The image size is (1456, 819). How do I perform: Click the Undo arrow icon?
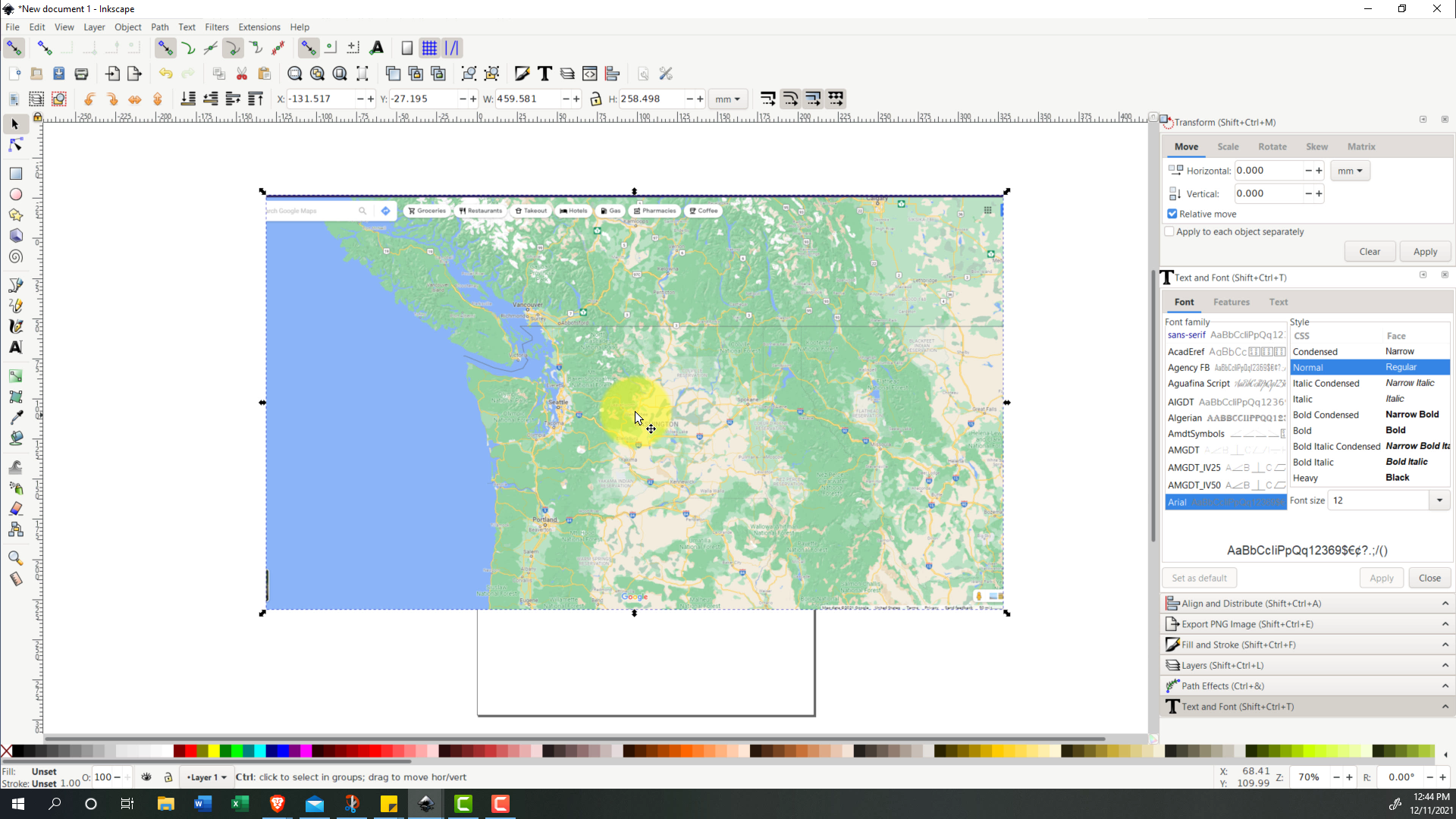(165, 74)
